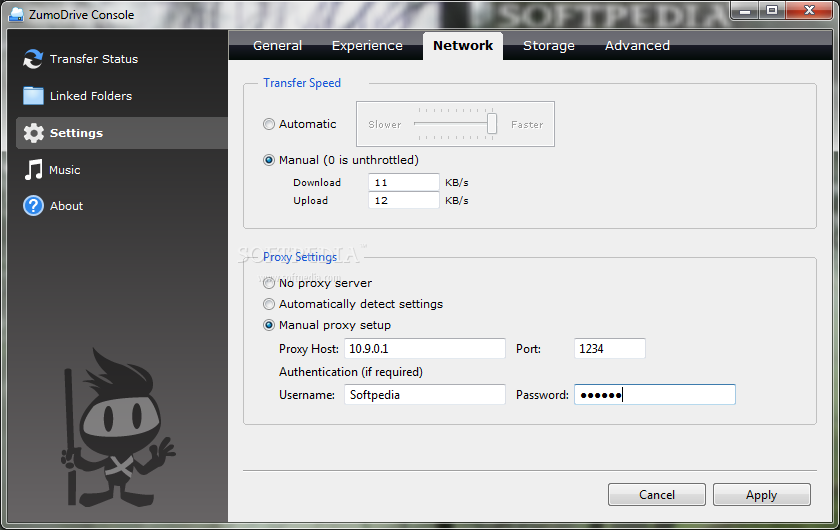
Task: Click the Cancel button
Action: 657,495
